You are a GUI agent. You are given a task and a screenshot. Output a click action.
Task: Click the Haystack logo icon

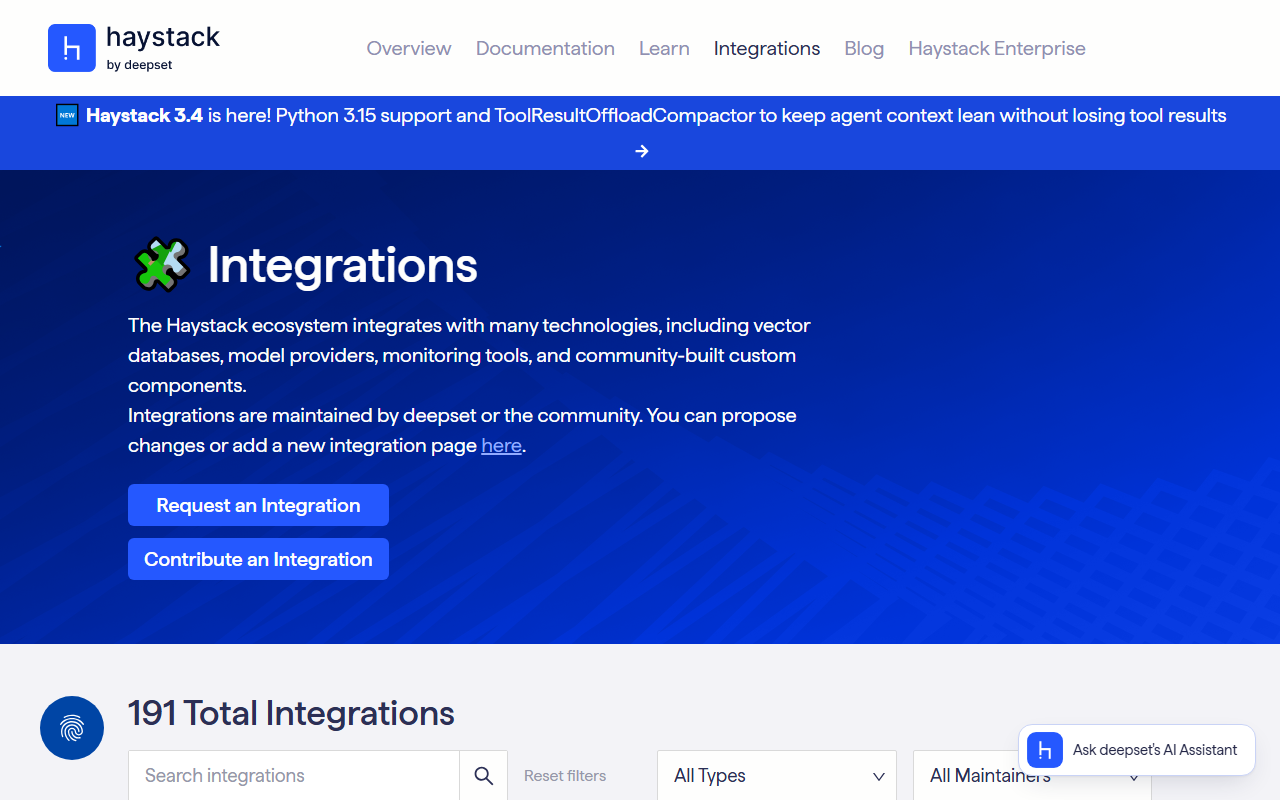[x=72, y=48]
